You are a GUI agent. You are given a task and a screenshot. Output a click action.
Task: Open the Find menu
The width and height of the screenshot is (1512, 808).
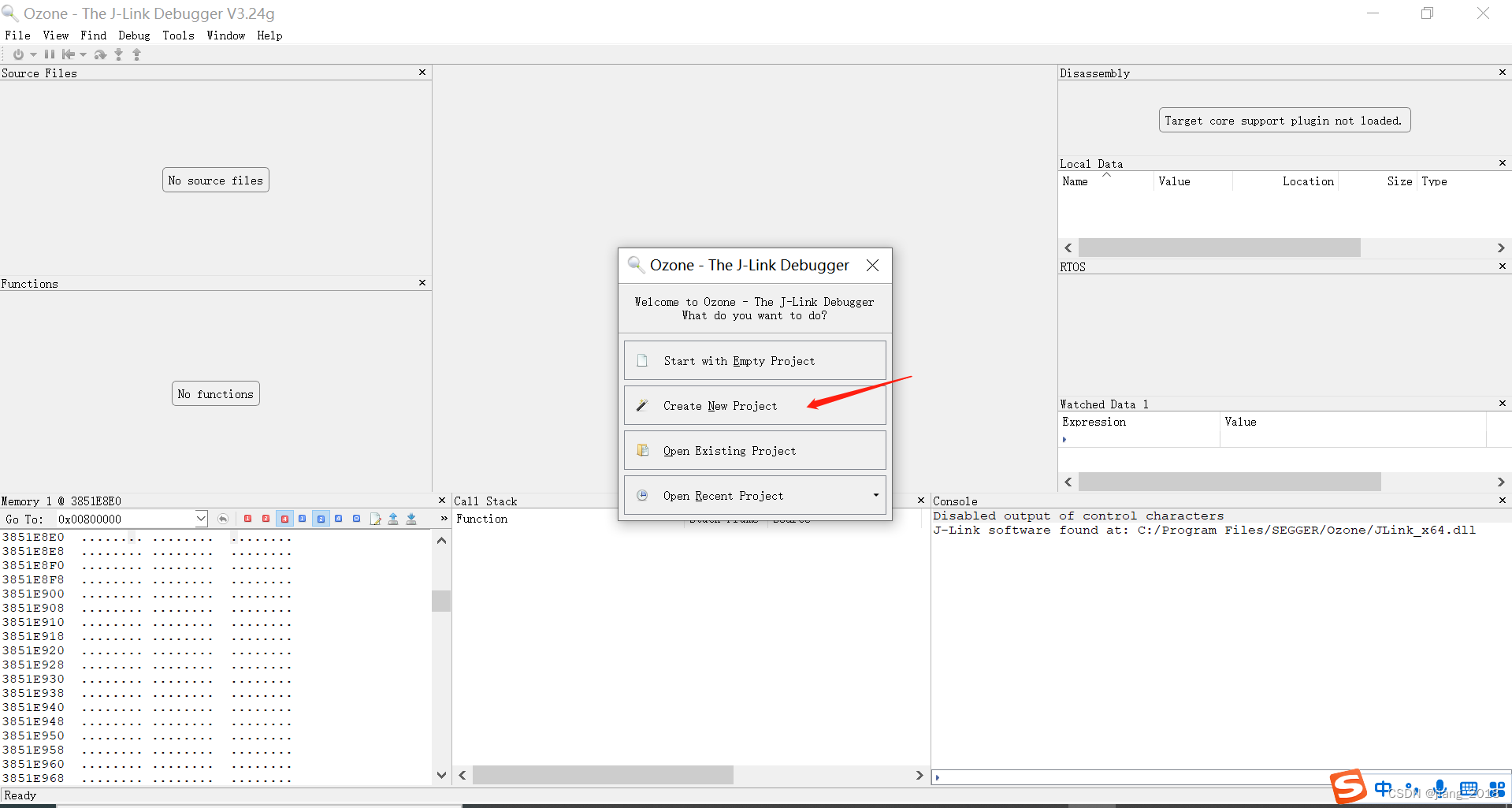[93, 35]
